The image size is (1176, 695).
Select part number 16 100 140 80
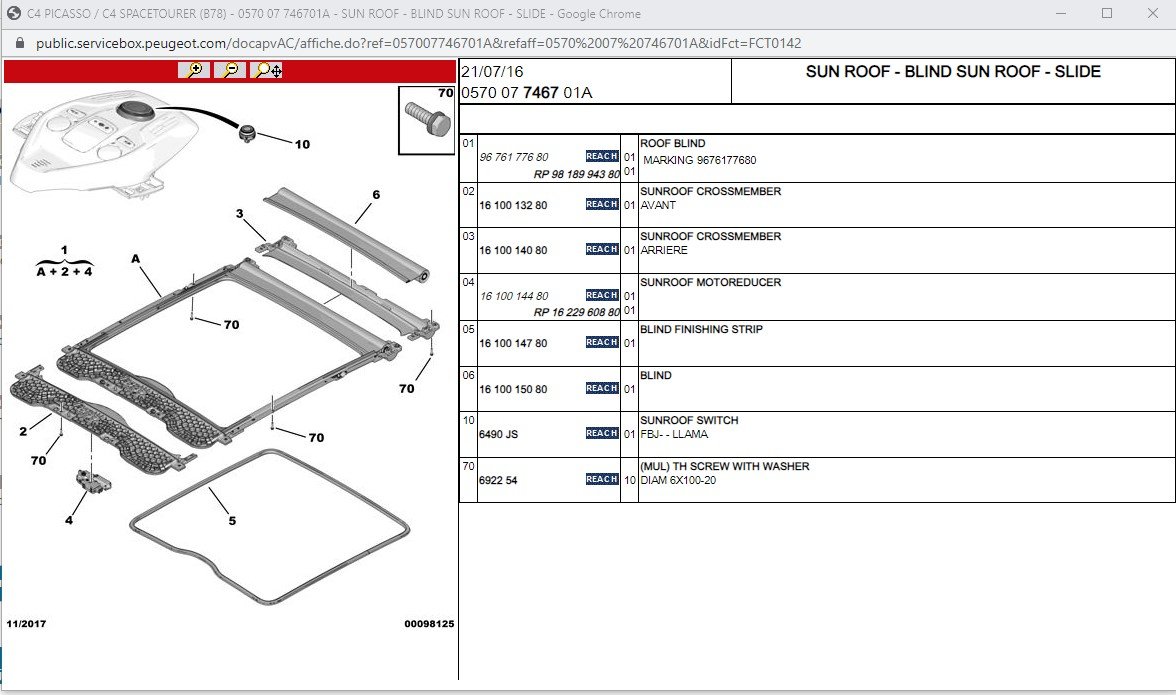(x=513, y=250)
